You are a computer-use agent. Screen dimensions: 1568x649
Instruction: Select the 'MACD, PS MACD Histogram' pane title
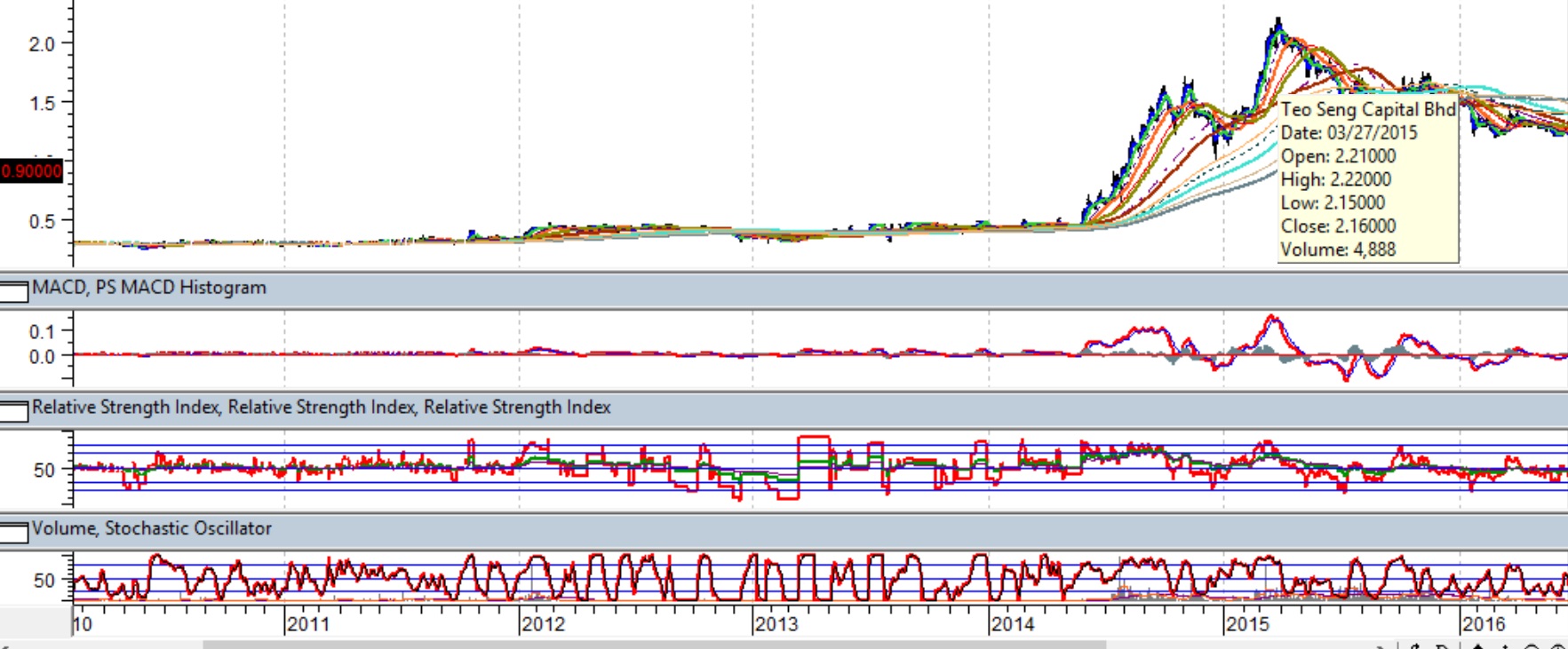tap(149, 288)
